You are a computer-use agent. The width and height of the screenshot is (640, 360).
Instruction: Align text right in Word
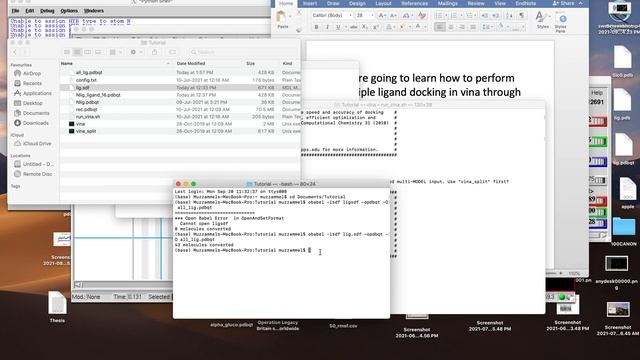[x=462, y=27]
